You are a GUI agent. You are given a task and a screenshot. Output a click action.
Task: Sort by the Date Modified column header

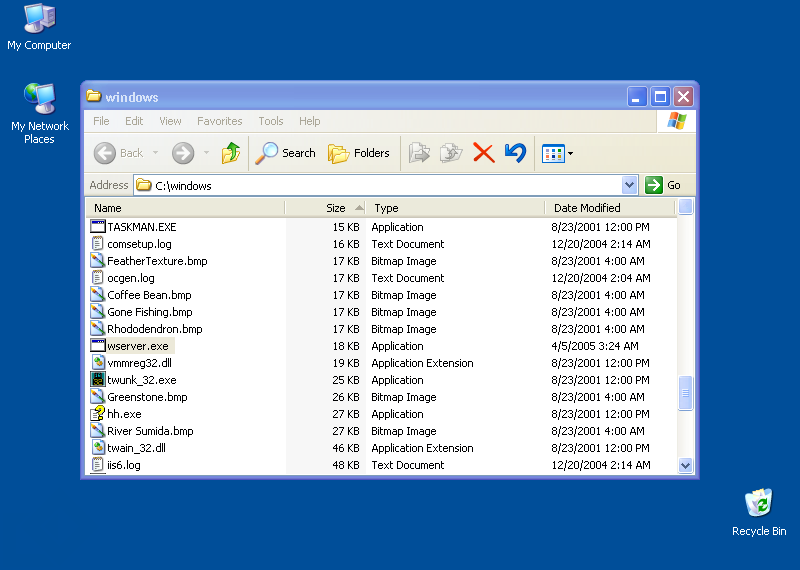pyautogui.click(x=610, y=208)
